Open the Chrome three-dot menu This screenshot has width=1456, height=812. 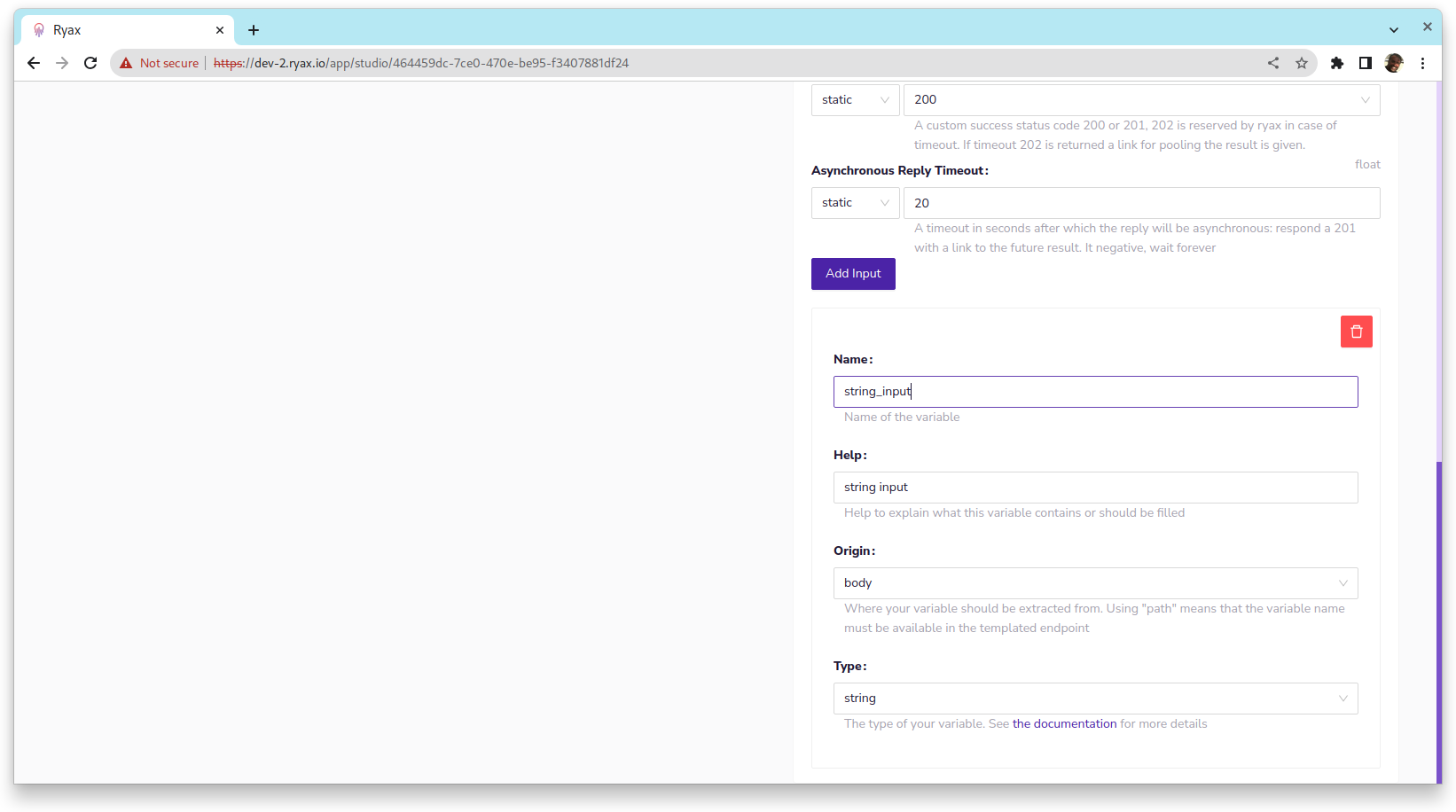point(1422,63)
